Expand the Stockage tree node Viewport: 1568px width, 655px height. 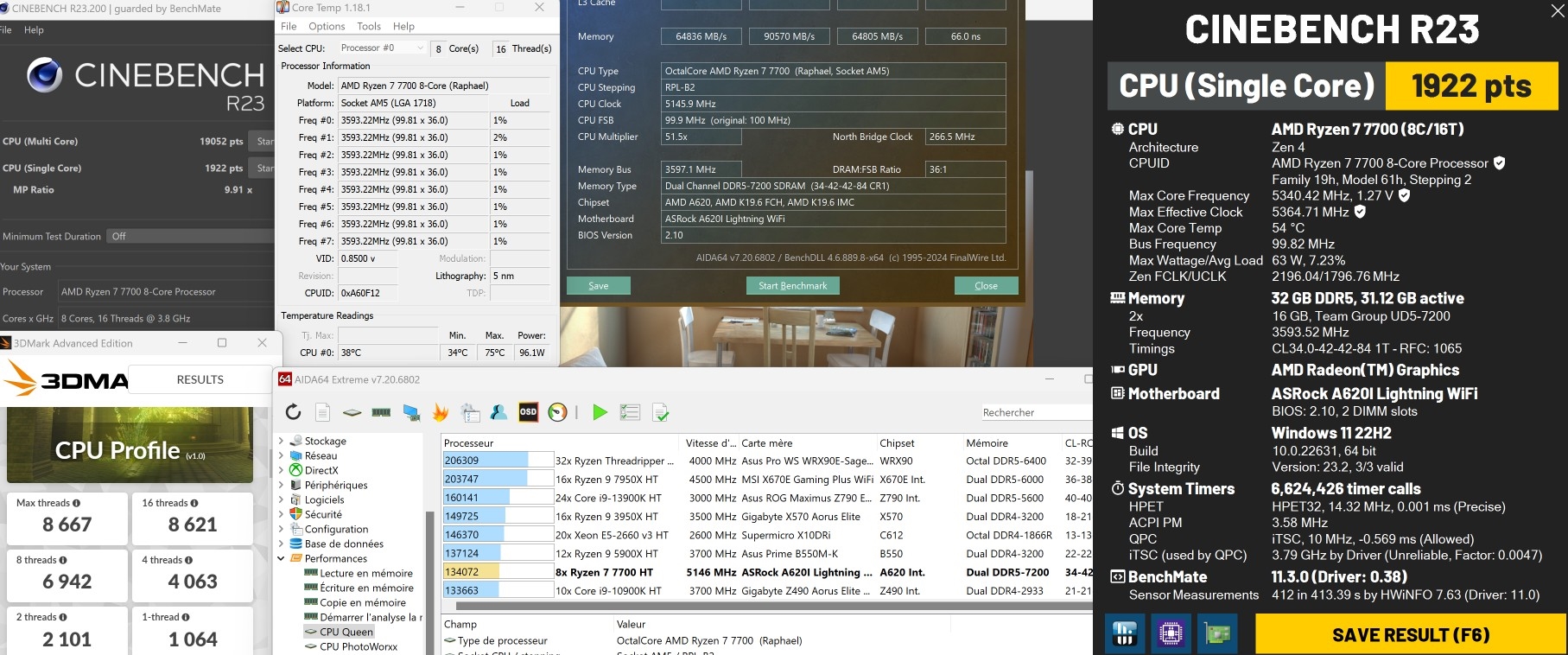pos(281,441)
